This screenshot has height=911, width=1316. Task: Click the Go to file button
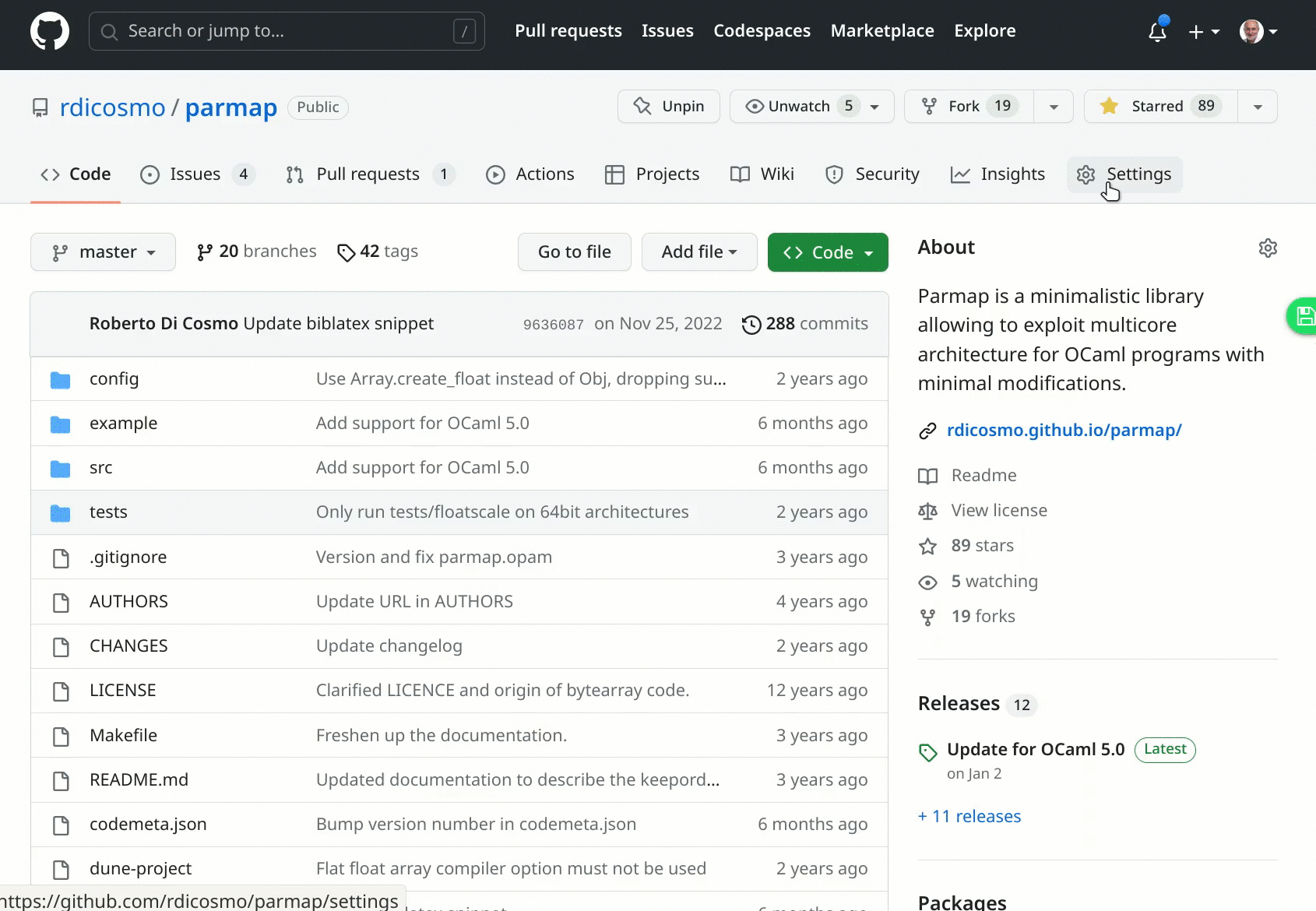click(x=574, y=251)
